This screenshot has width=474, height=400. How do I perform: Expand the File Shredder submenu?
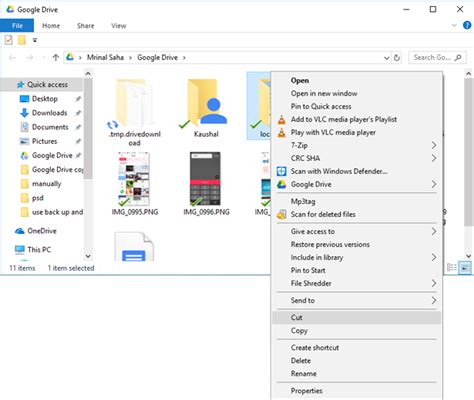(356, 283)
